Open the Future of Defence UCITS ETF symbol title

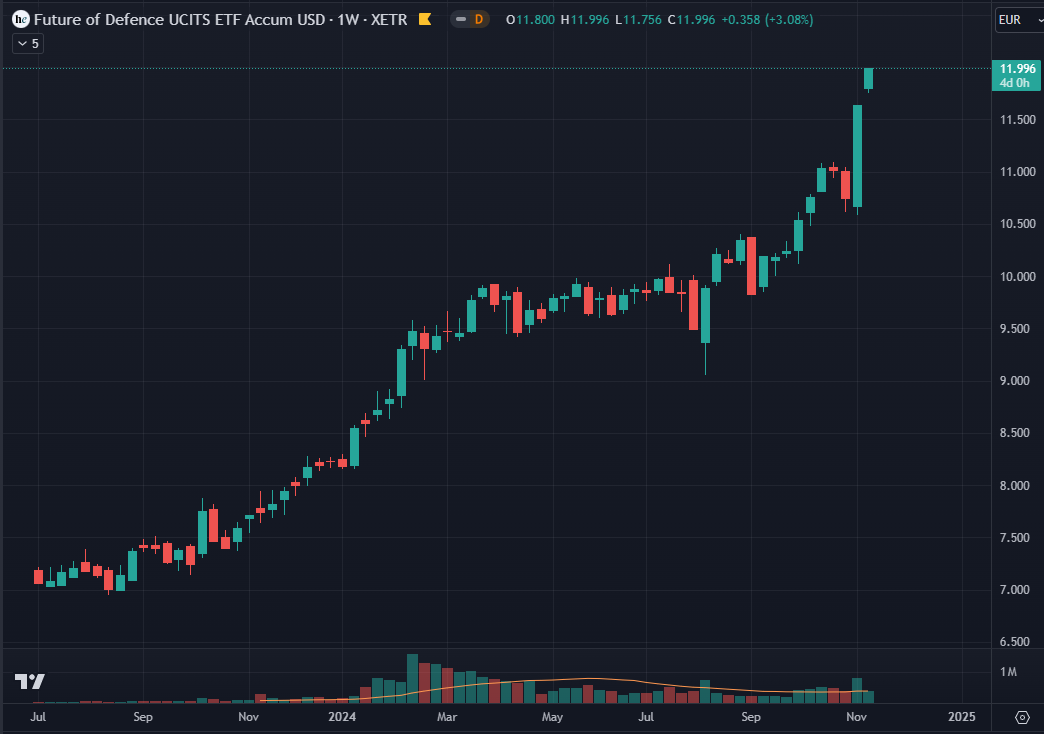(x=220, y=19)
